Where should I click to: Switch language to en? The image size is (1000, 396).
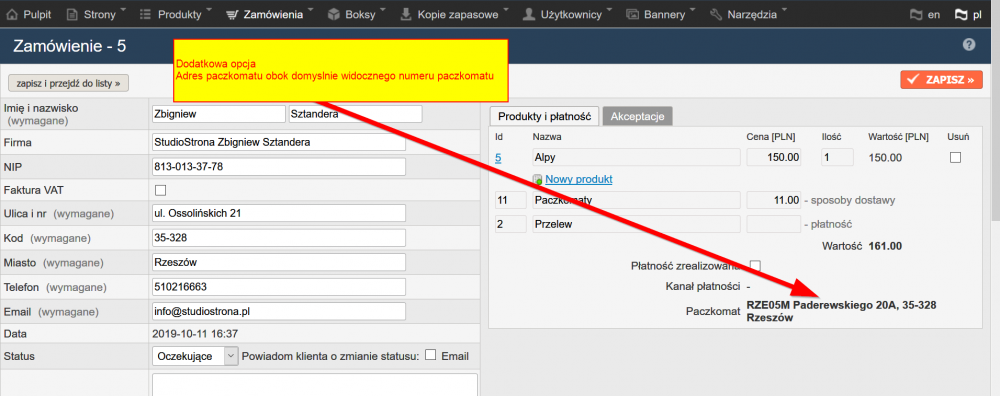click(x=934, y=15)
